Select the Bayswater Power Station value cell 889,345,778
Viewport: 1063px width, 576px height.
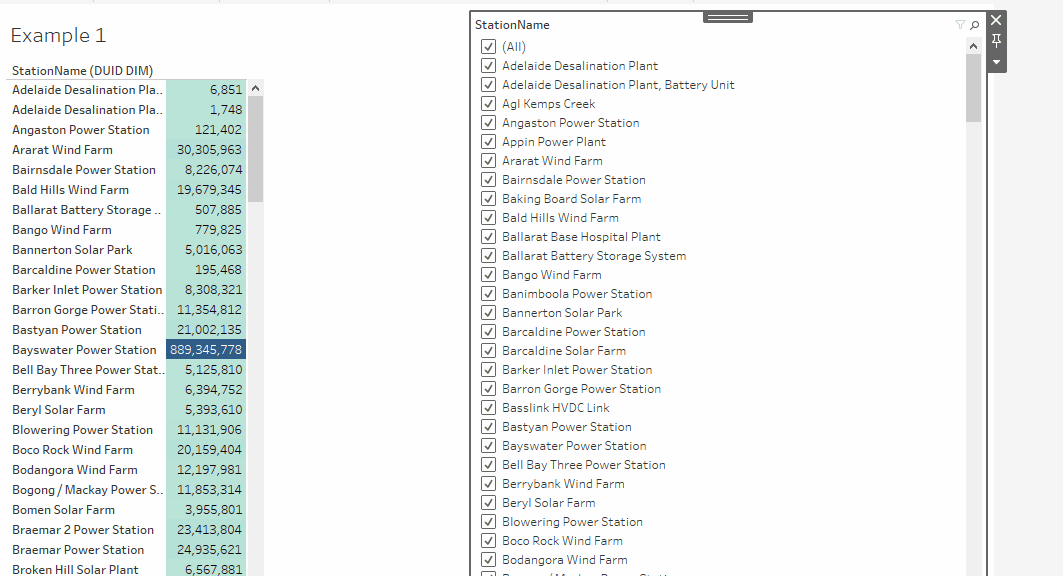(x=205, y=350)
